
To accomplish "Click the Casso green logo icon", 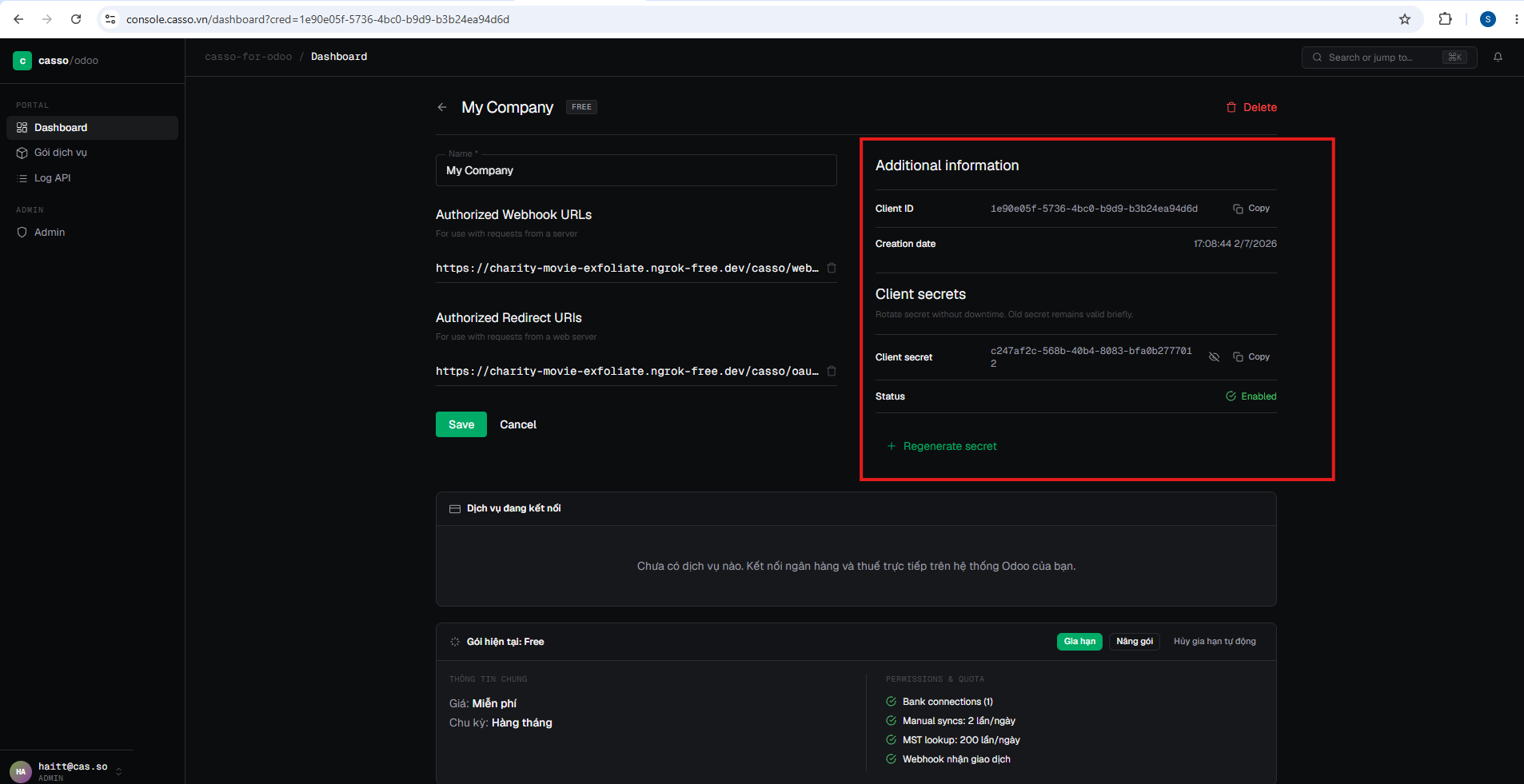I will click(x=22, y=61).
